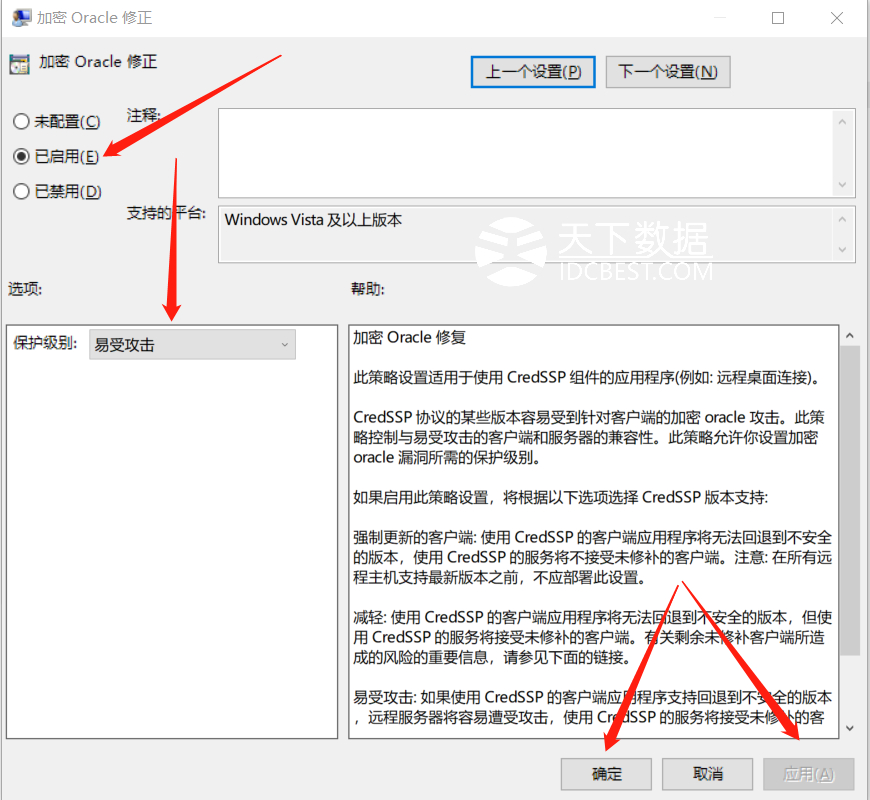Open the 保护级别 dropdown showing 易受攻击
This screenshot has width=870, height=800.
[192, 345]
